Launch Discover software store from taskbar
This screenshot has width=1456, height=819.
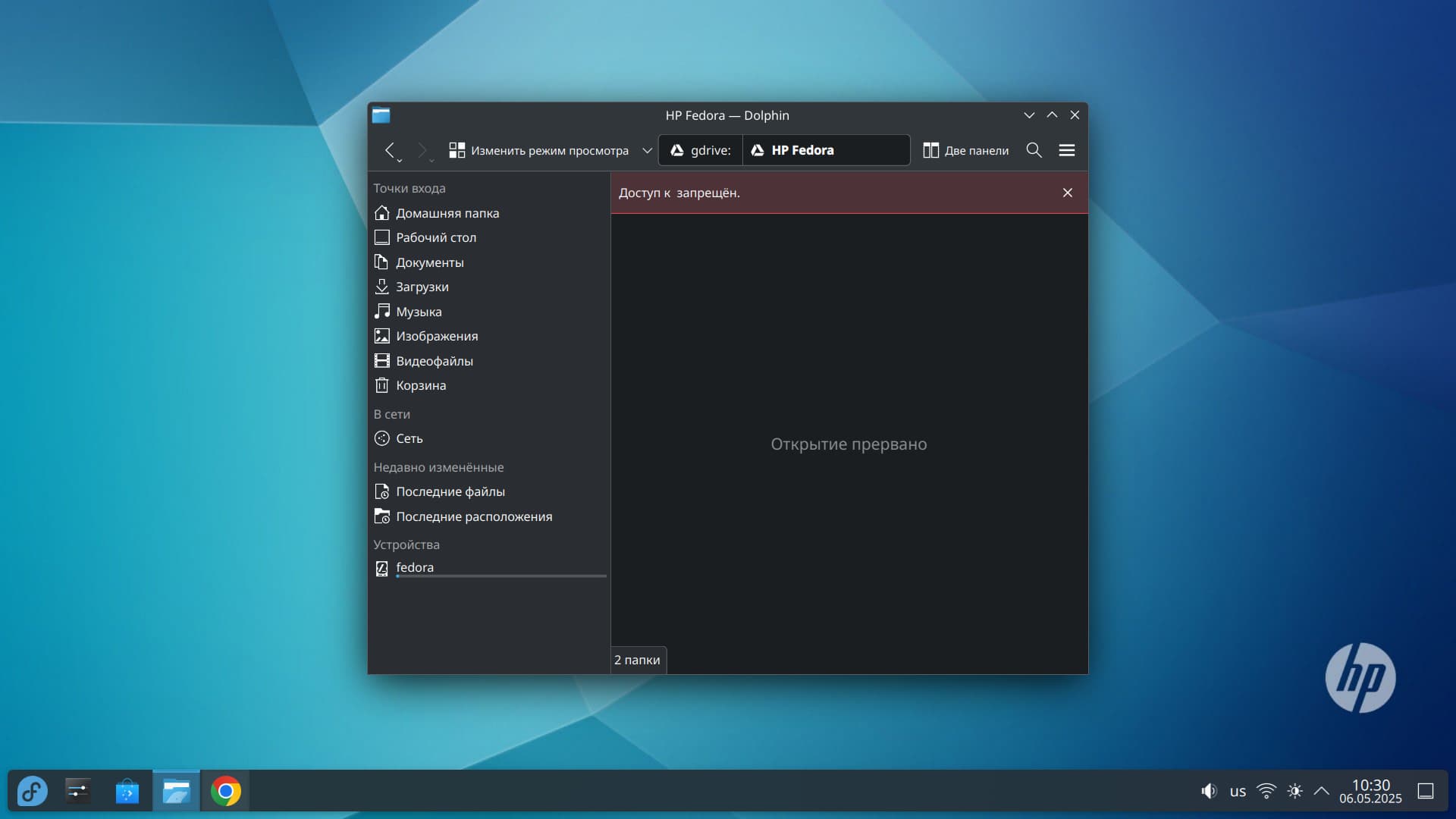pyautogui.click(x=127, y=791)
